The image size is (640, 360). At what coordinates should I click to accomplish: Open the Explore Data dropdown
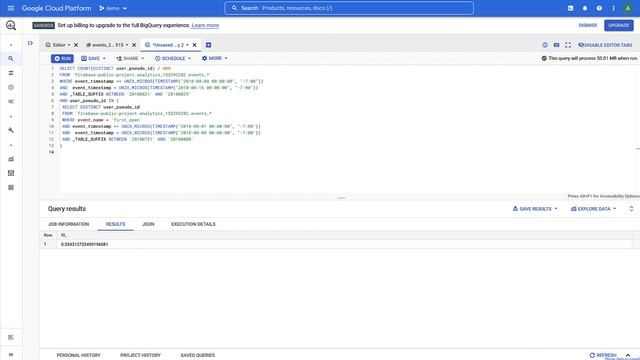tap(593, 209)
